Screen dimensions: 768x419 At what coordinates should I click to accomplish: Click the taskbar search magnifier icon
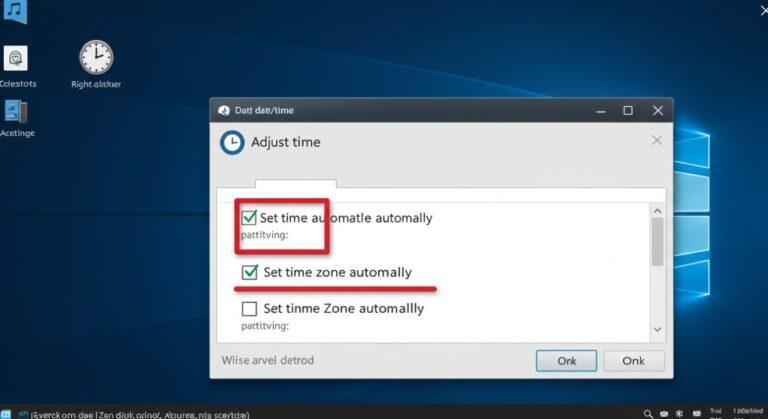648,414
